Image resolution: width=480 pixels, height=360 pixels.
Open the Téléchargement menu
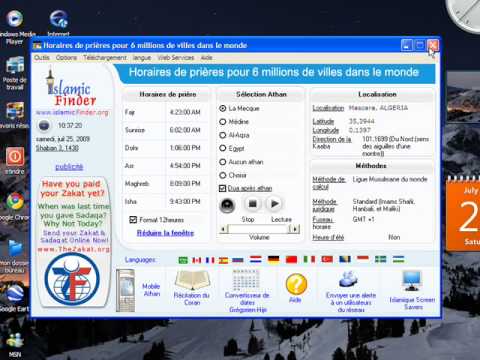click(x=105, y=57)
